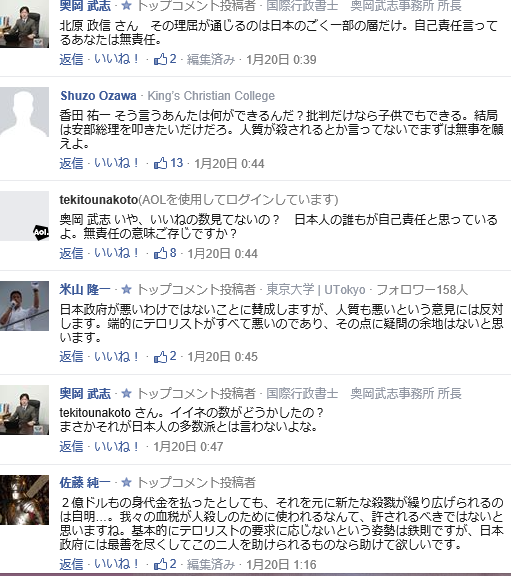Reply to Shuzo Ozawa's comment
The image size is (511, 576).
(x=71, y=163)
